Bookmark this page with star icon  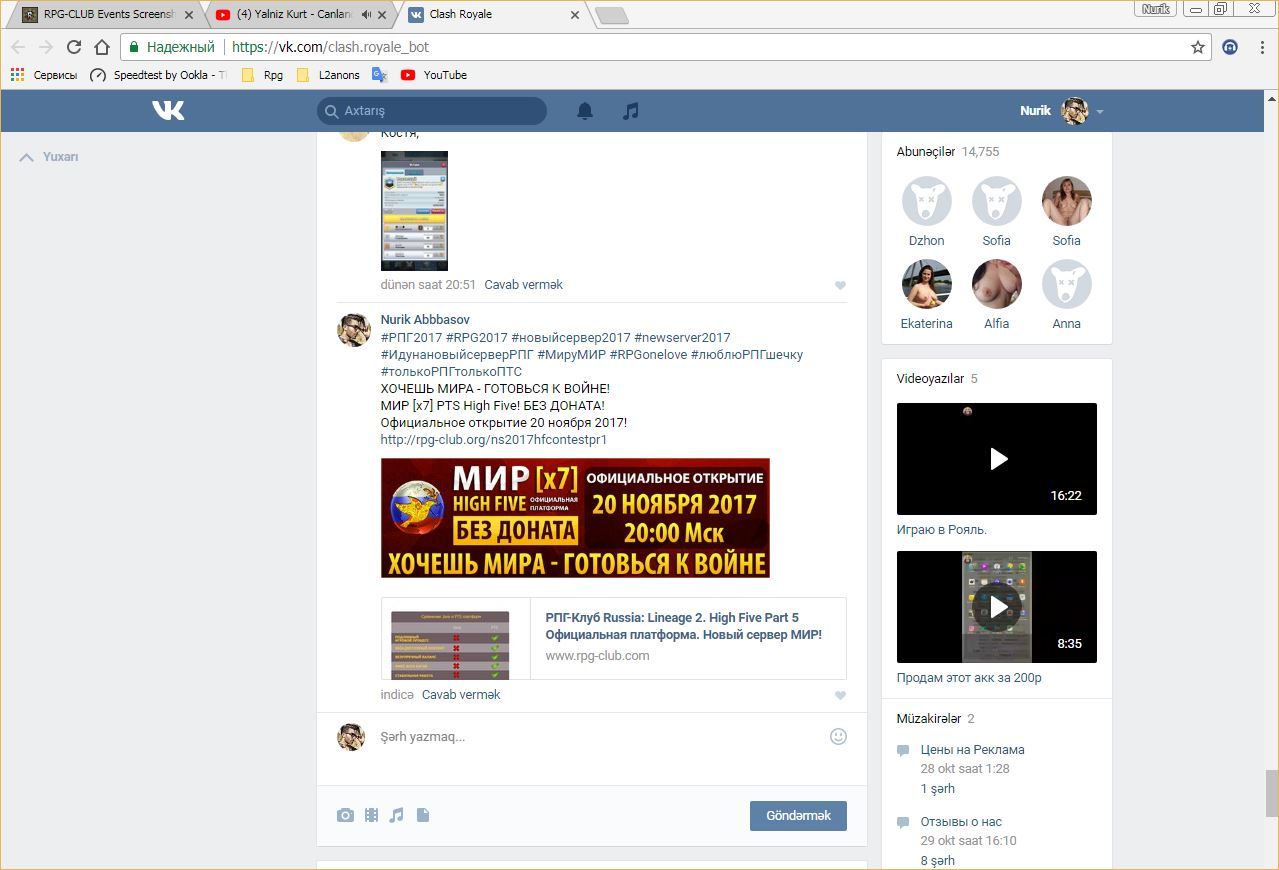[1198, 47]
